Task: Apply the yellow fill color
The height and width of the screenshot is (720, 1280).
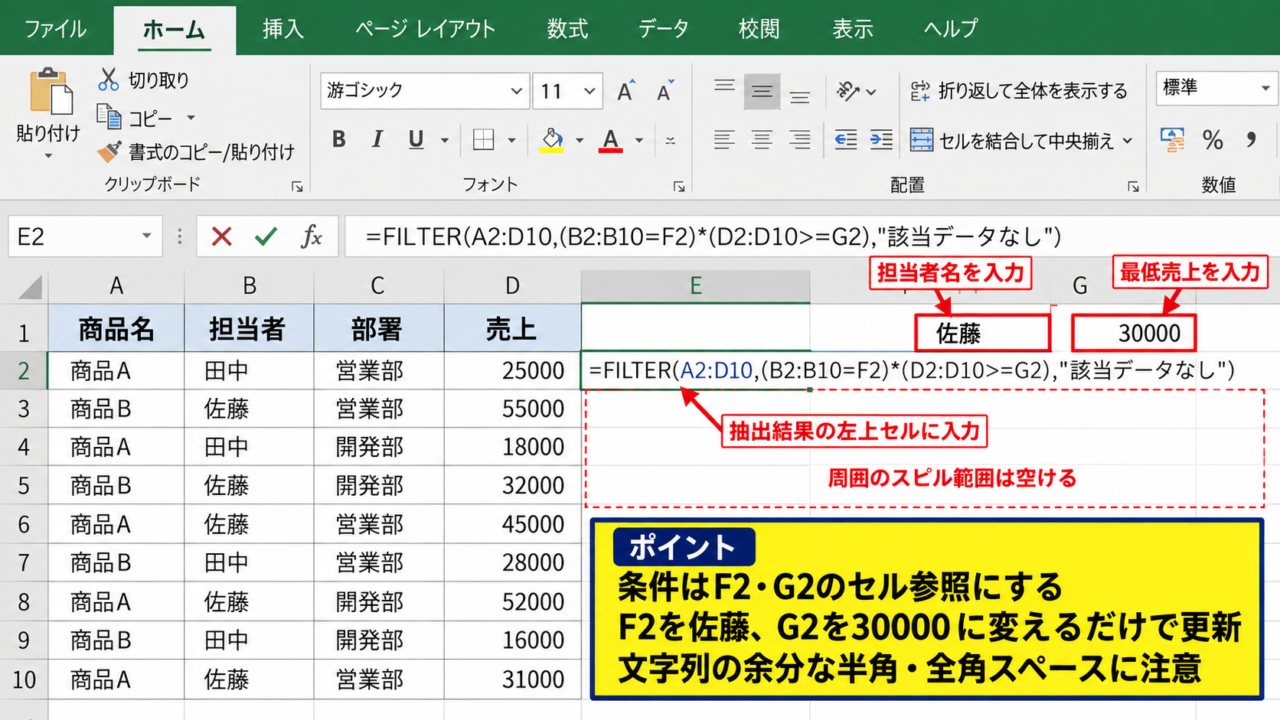Action: (551, 140)
